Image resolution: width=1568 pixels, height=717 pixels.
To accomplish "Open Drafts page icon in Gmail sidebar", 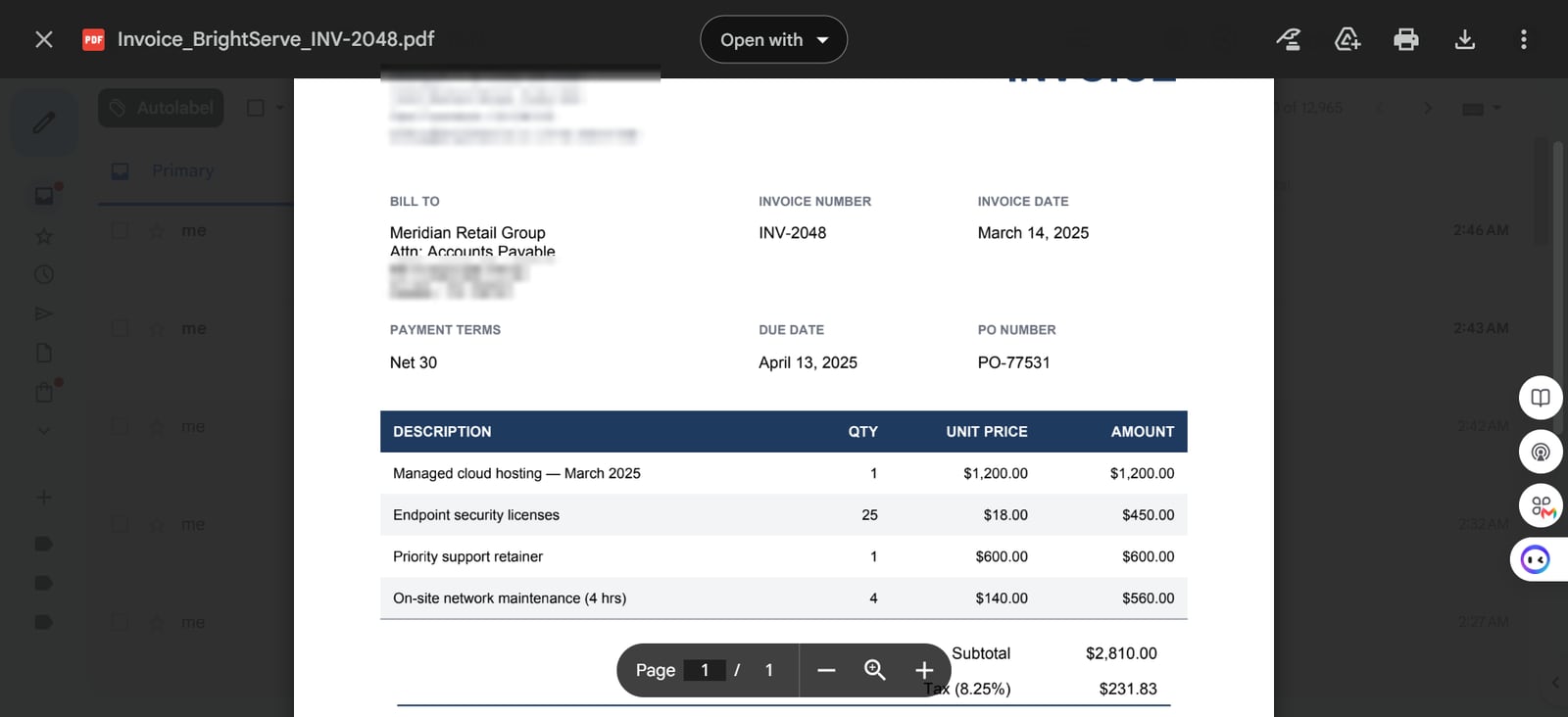I will (44, 353).
